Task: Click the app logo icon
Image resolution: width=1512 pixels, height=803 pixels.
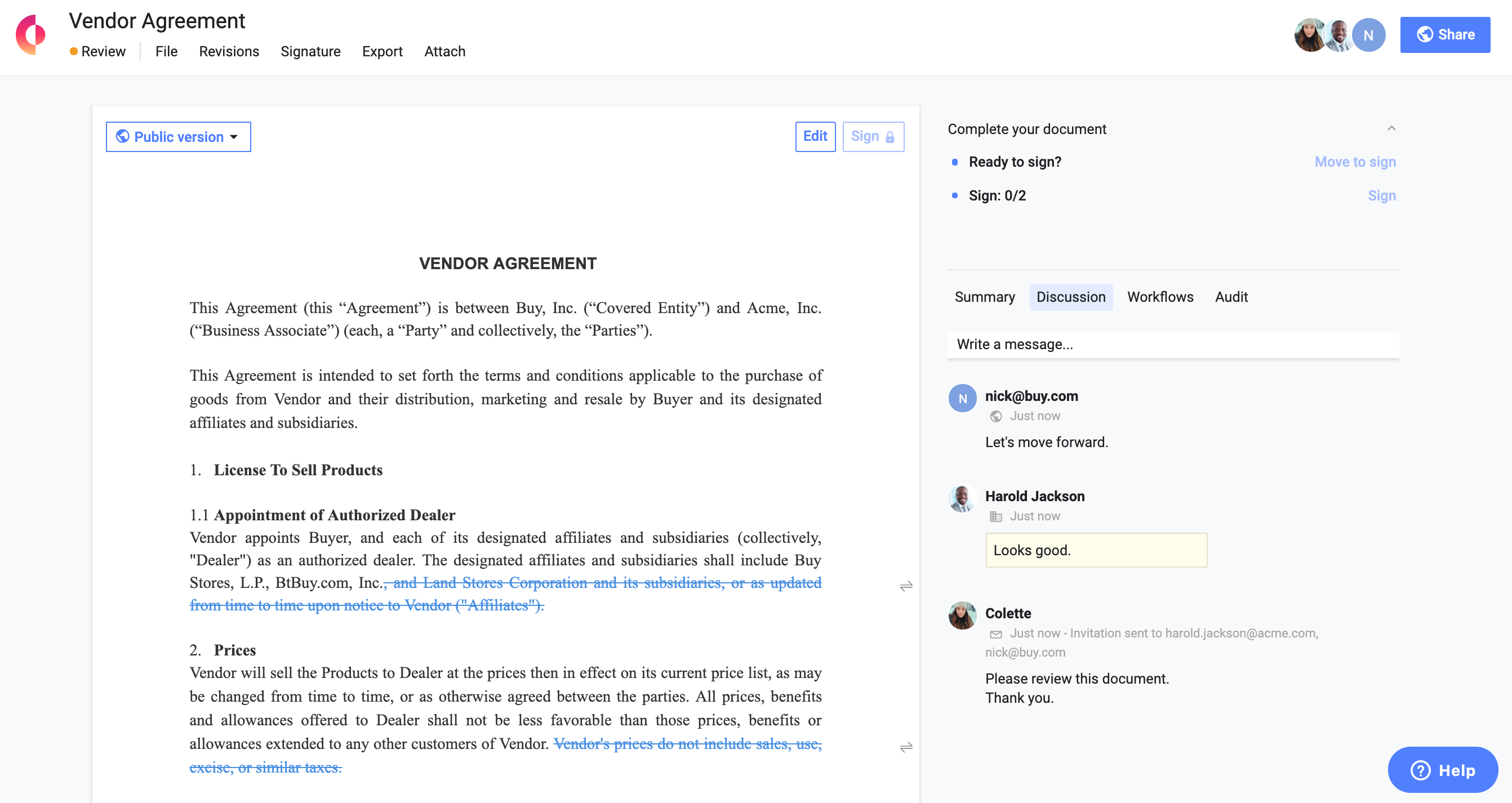Action: pos(30,35)
